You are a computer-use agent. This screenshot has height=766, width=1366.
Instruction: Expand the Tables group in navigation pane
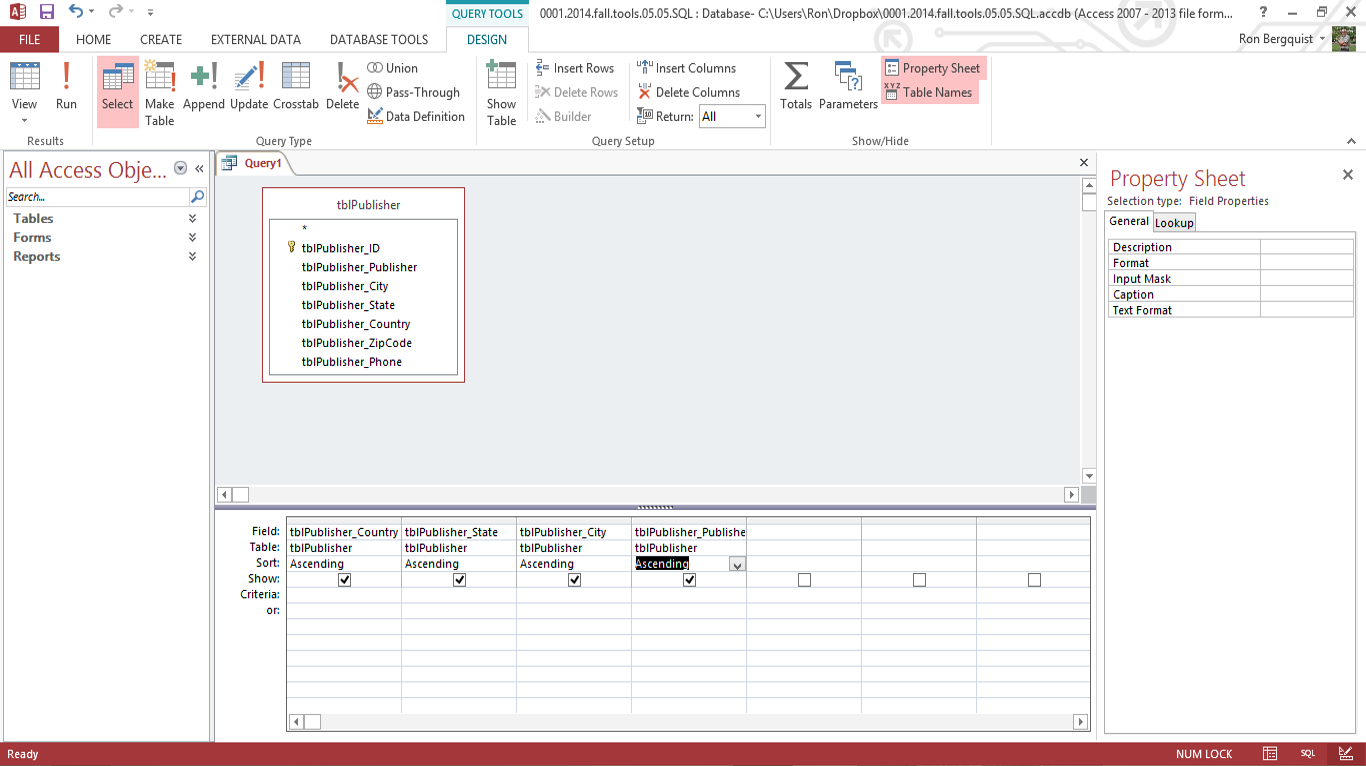(x=192, y=219)
